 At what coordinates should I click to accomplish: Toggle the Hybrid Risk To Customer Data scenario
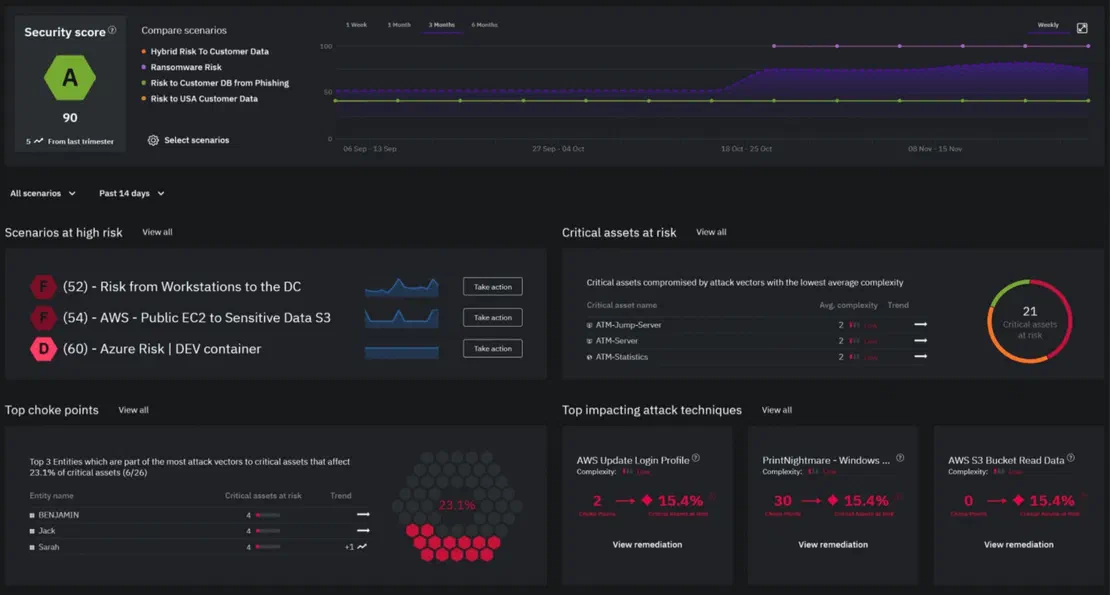tap(205, 52)
